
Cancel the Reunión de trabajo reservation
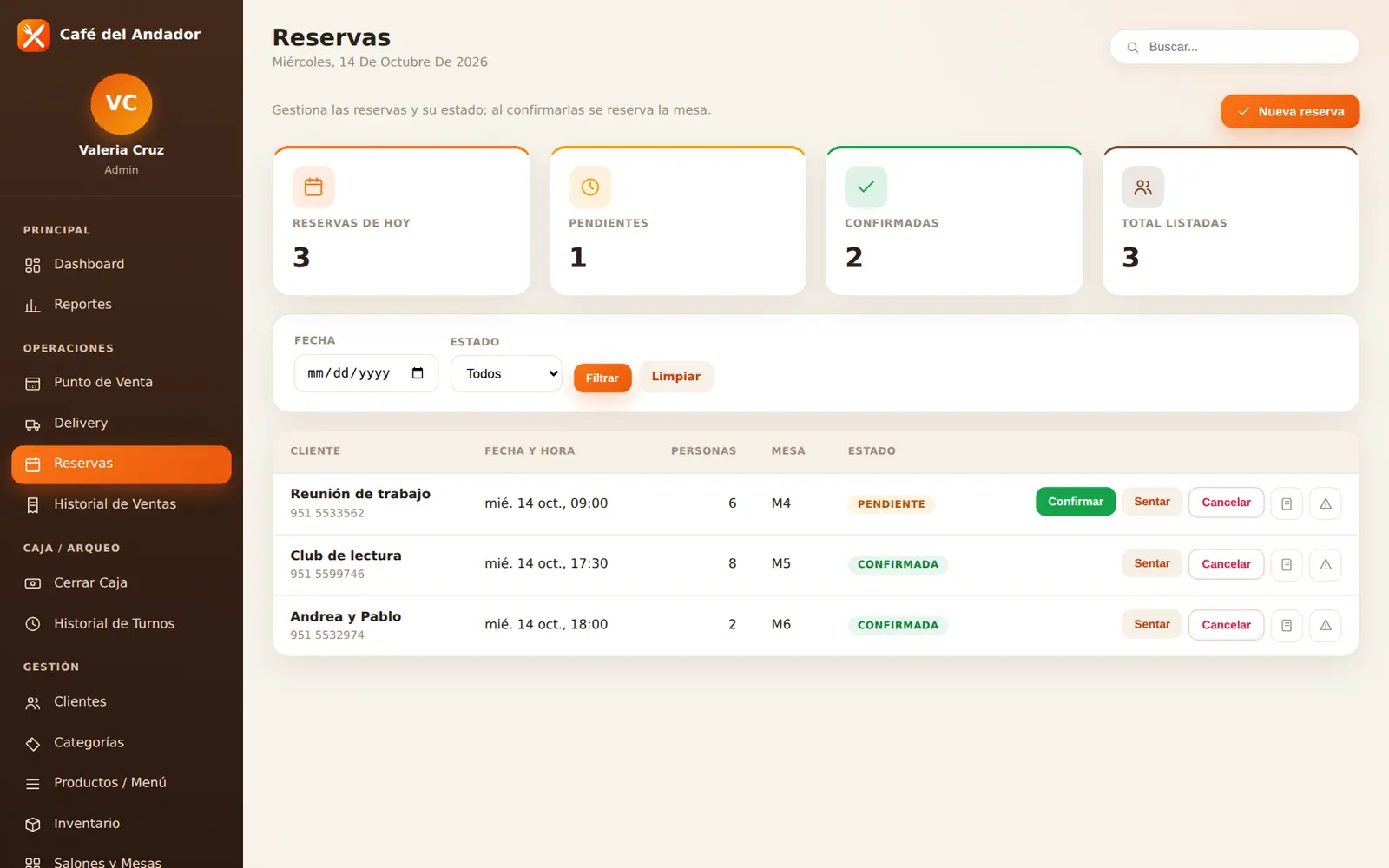point(1226,503)
